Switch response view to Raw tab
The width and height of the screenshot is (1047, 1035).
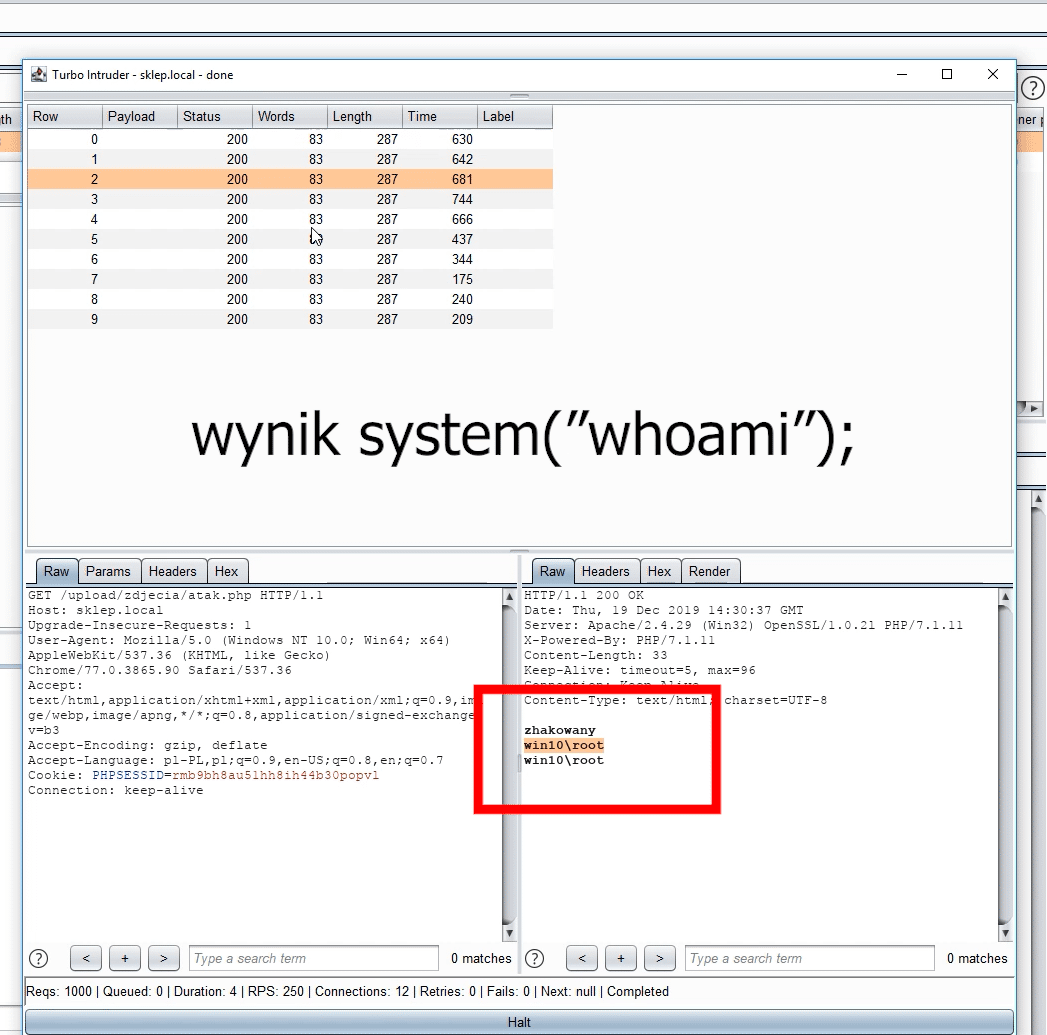(552, 571)
